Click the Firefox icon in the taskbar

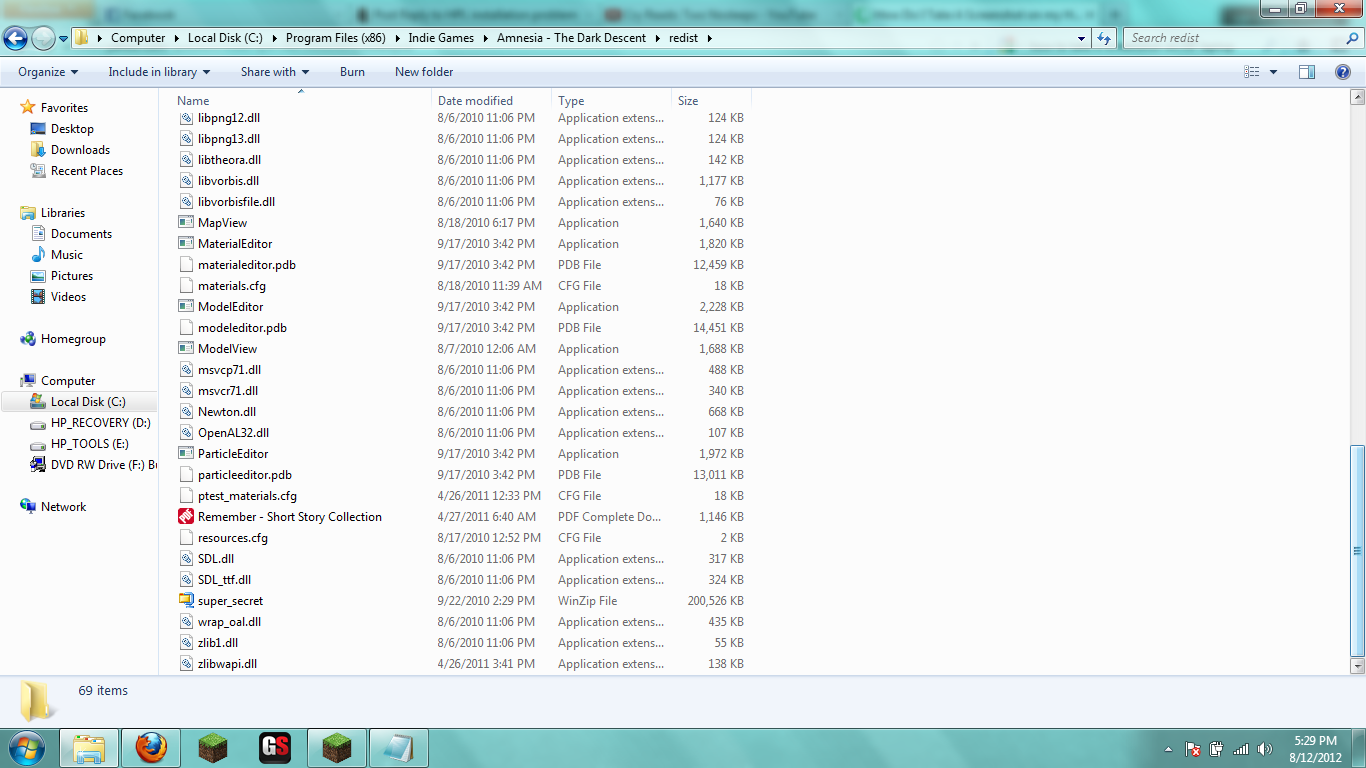coord(151,747)
